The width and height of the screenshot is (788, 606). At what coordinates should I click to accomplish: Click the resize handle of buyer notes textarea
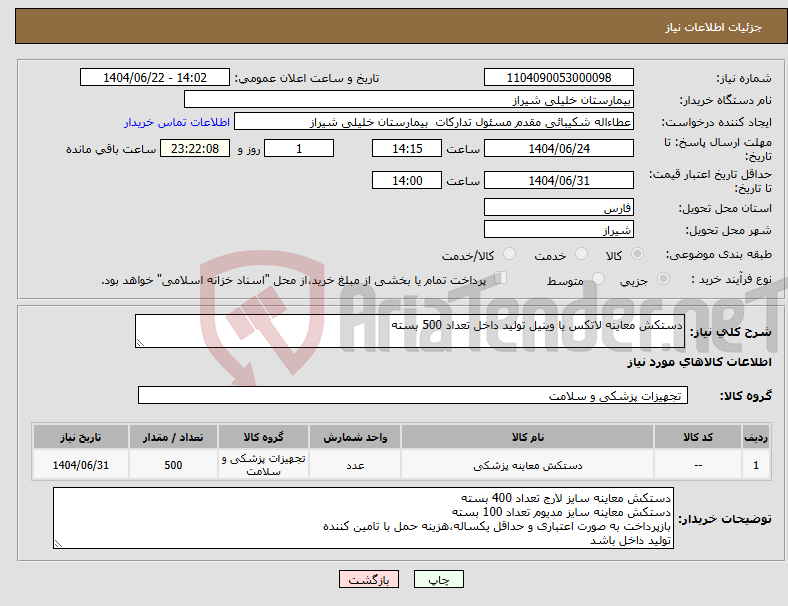click(58, 544)
